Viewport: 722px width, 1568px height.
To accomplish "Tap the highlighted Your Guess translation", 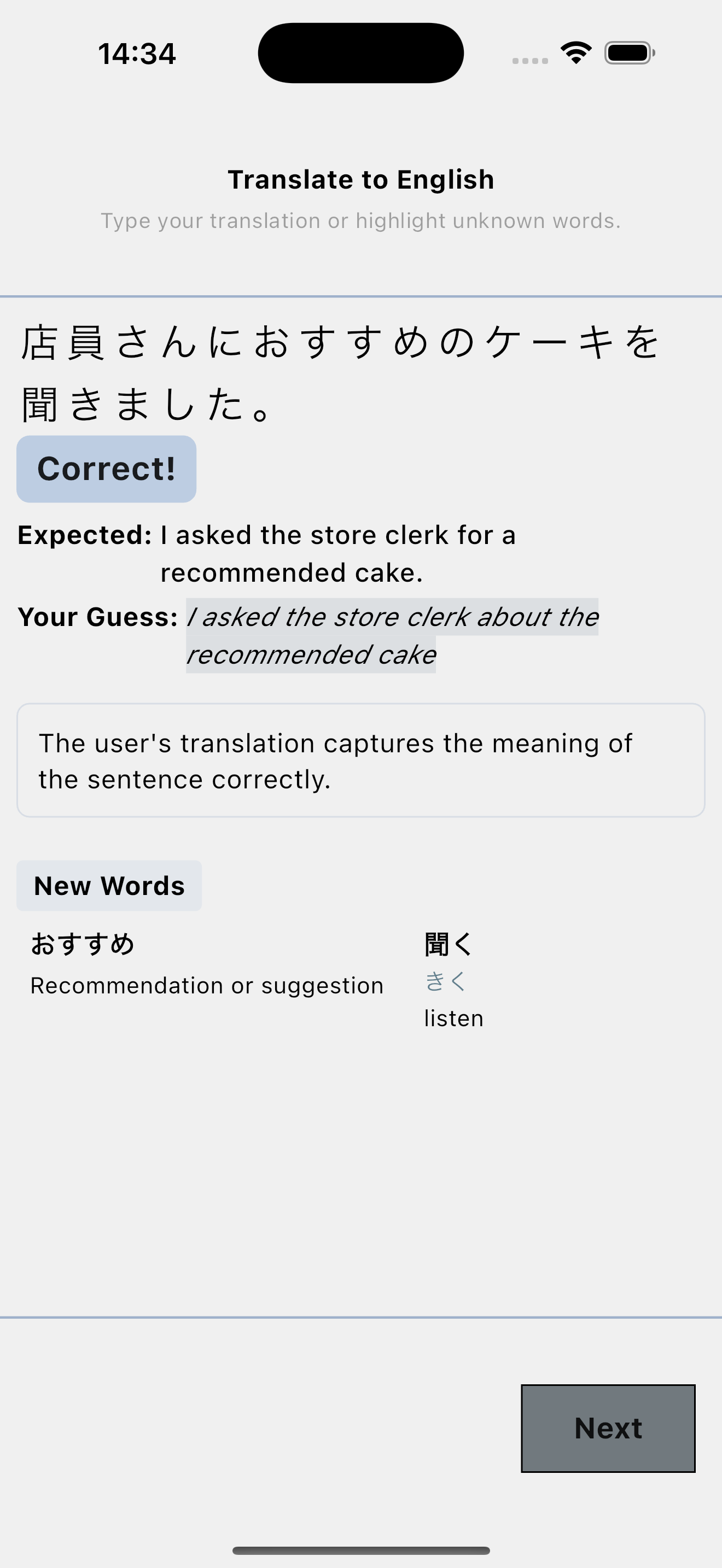I will tap(392, 635).
